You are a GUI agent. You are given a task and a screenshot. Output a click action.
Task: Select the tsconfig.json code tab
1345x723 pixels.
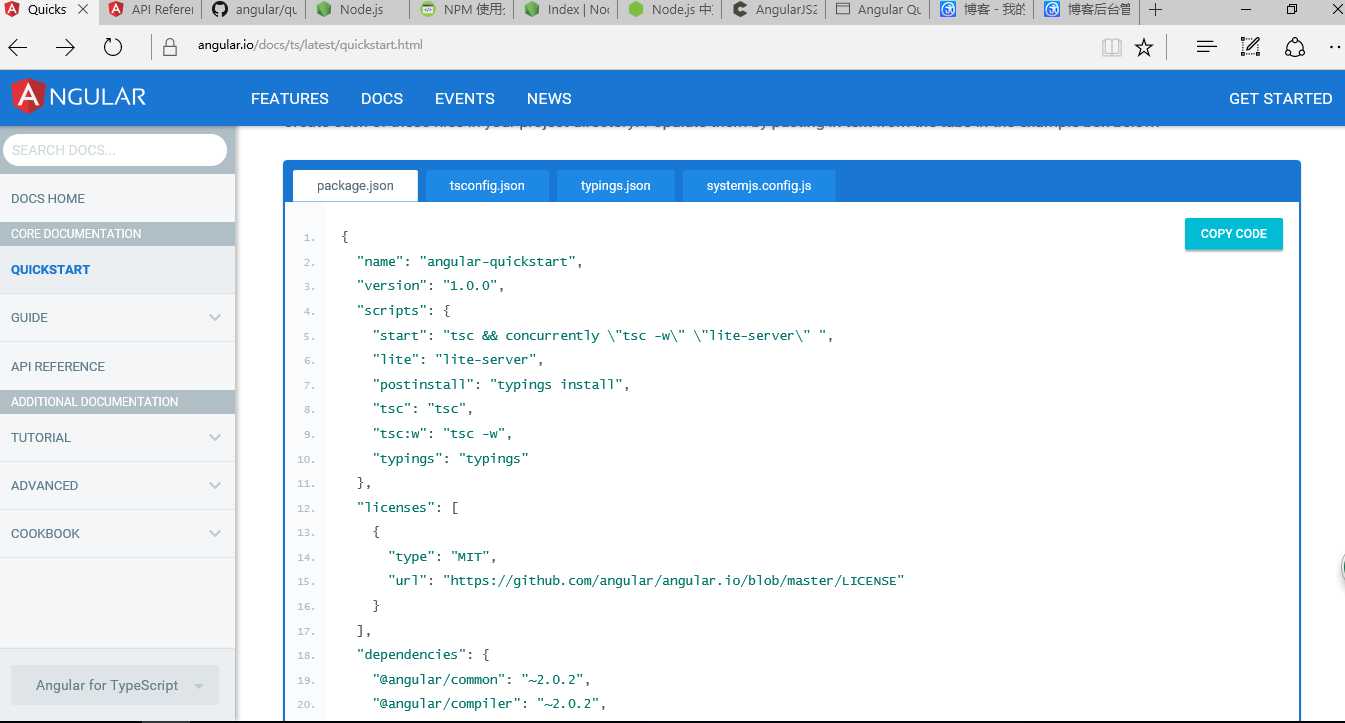pyautogui.click(x=487, y=186)
